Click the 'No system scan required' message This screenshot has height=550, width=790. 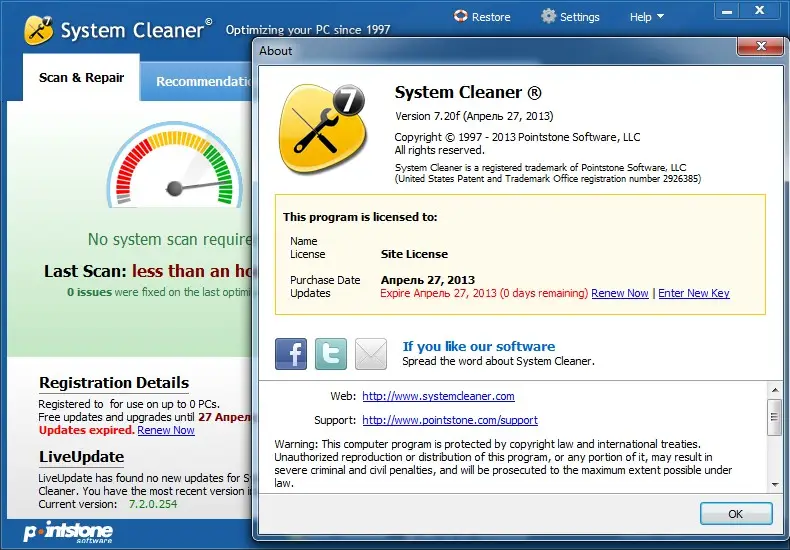click(170, 240)
